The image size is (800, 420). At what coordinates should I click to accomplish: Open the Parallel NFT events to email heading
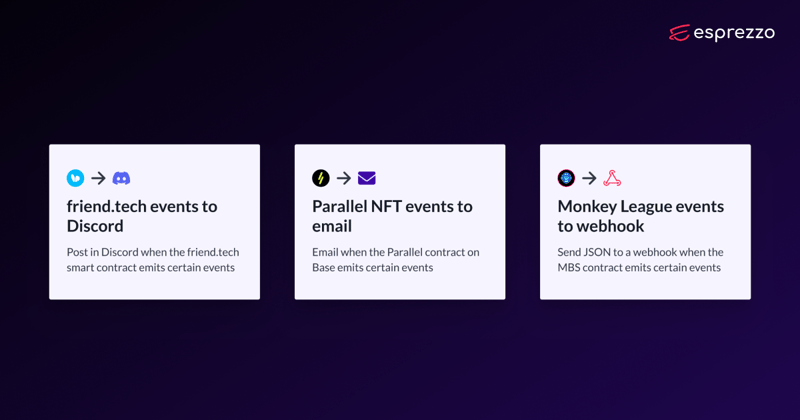(392, 216)
